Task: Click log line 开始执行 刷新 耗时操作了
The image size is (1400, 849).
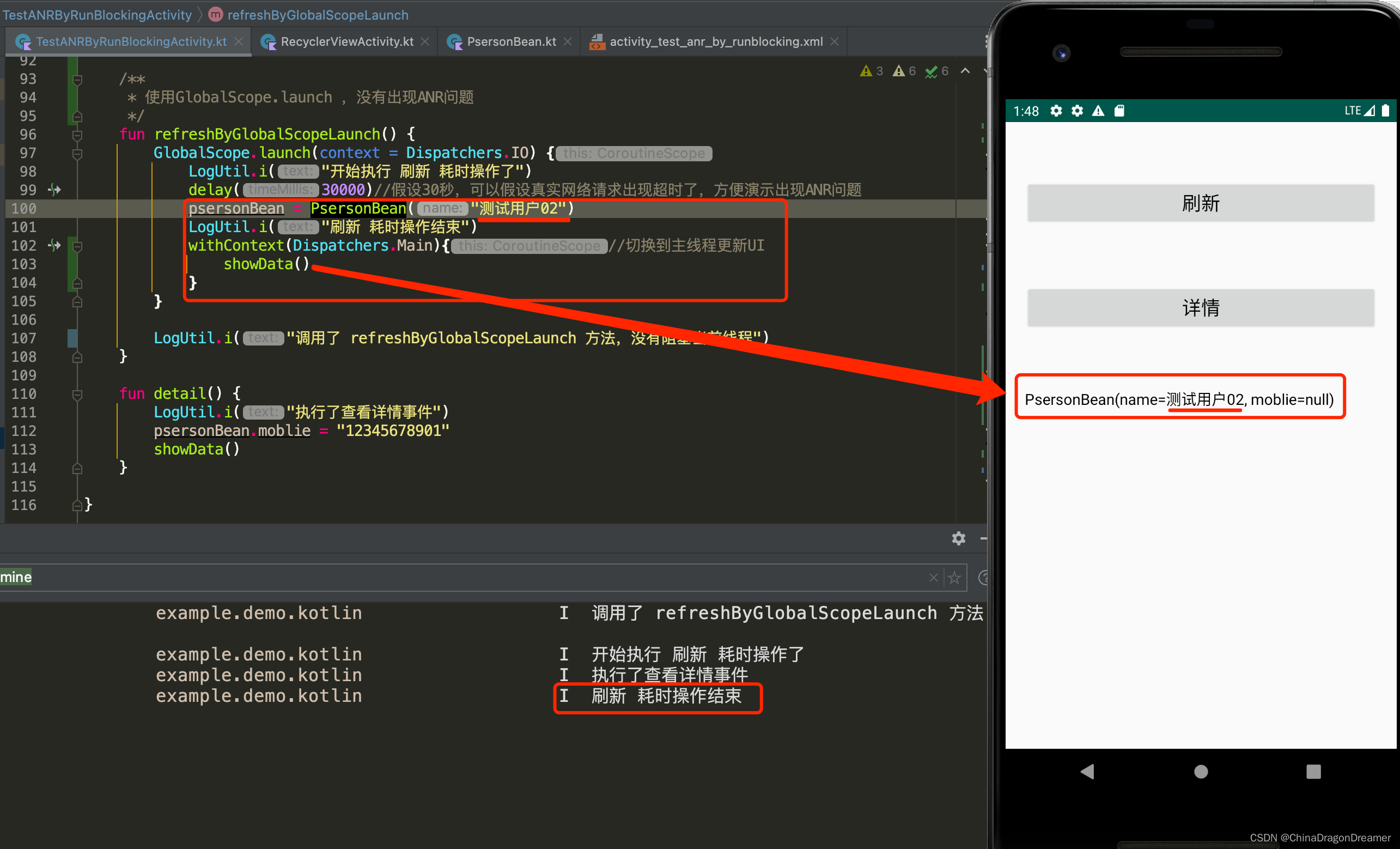Action: point(698,654)
